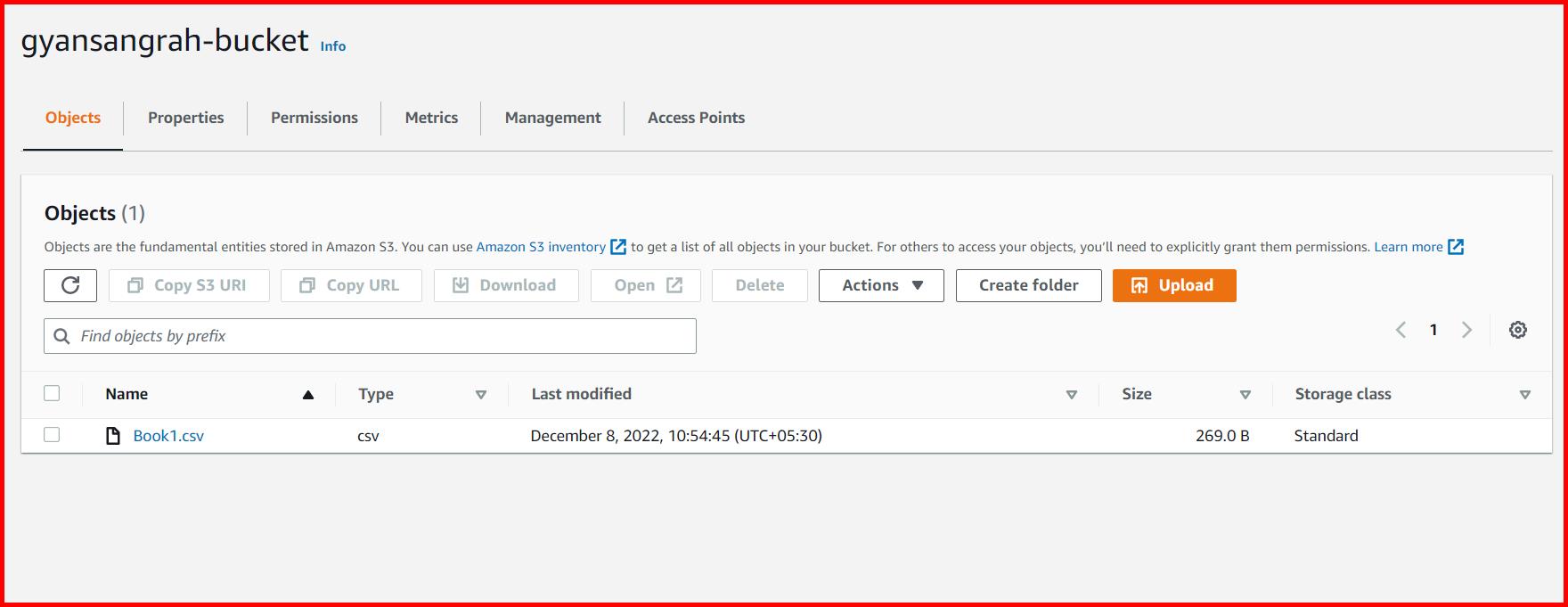Sort by Storage class column arrow
Screen dimensions: 1568x607
(x=1525, y=395)
